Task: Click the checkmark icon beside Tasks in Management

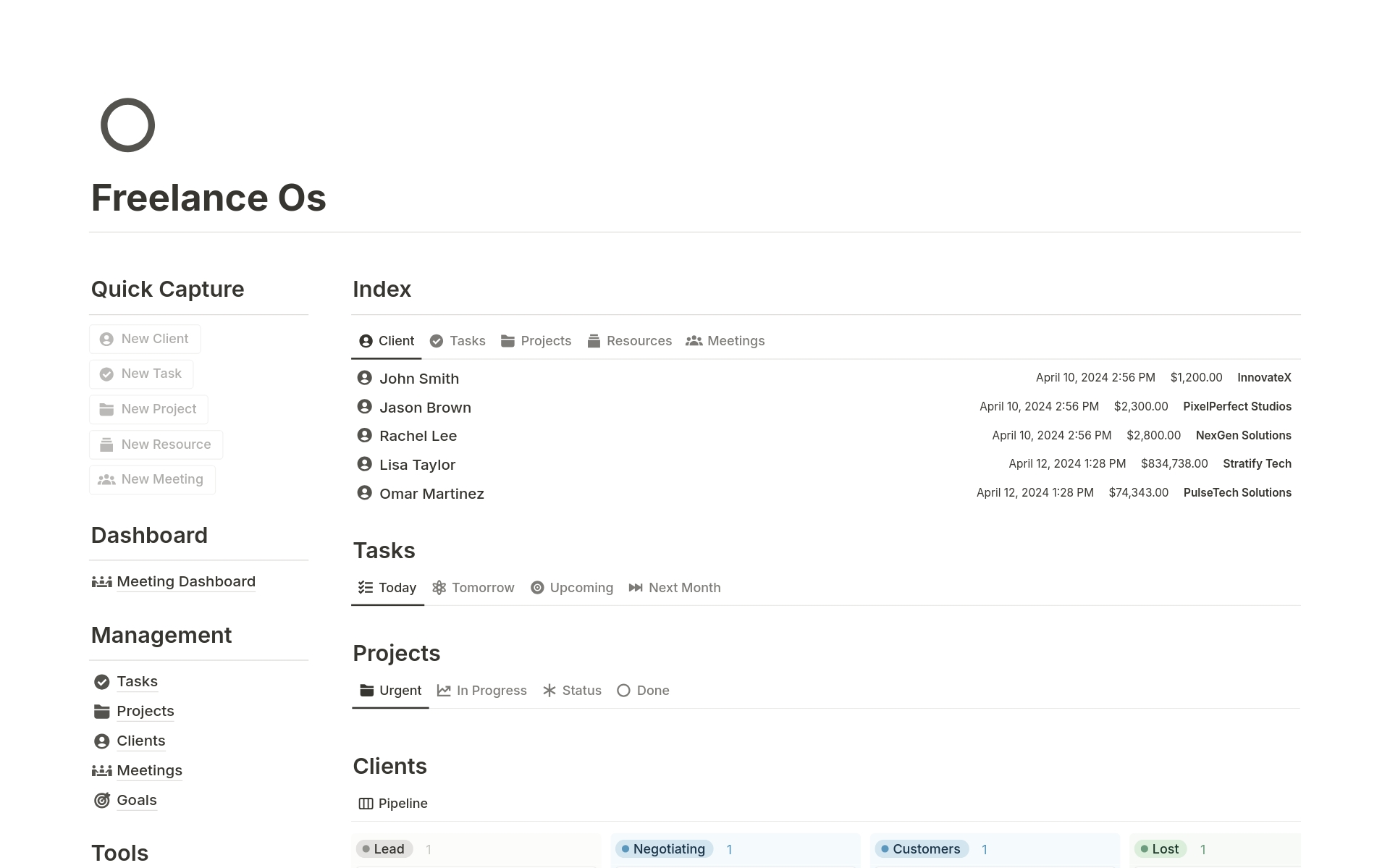Action: [x=102, y=682]
